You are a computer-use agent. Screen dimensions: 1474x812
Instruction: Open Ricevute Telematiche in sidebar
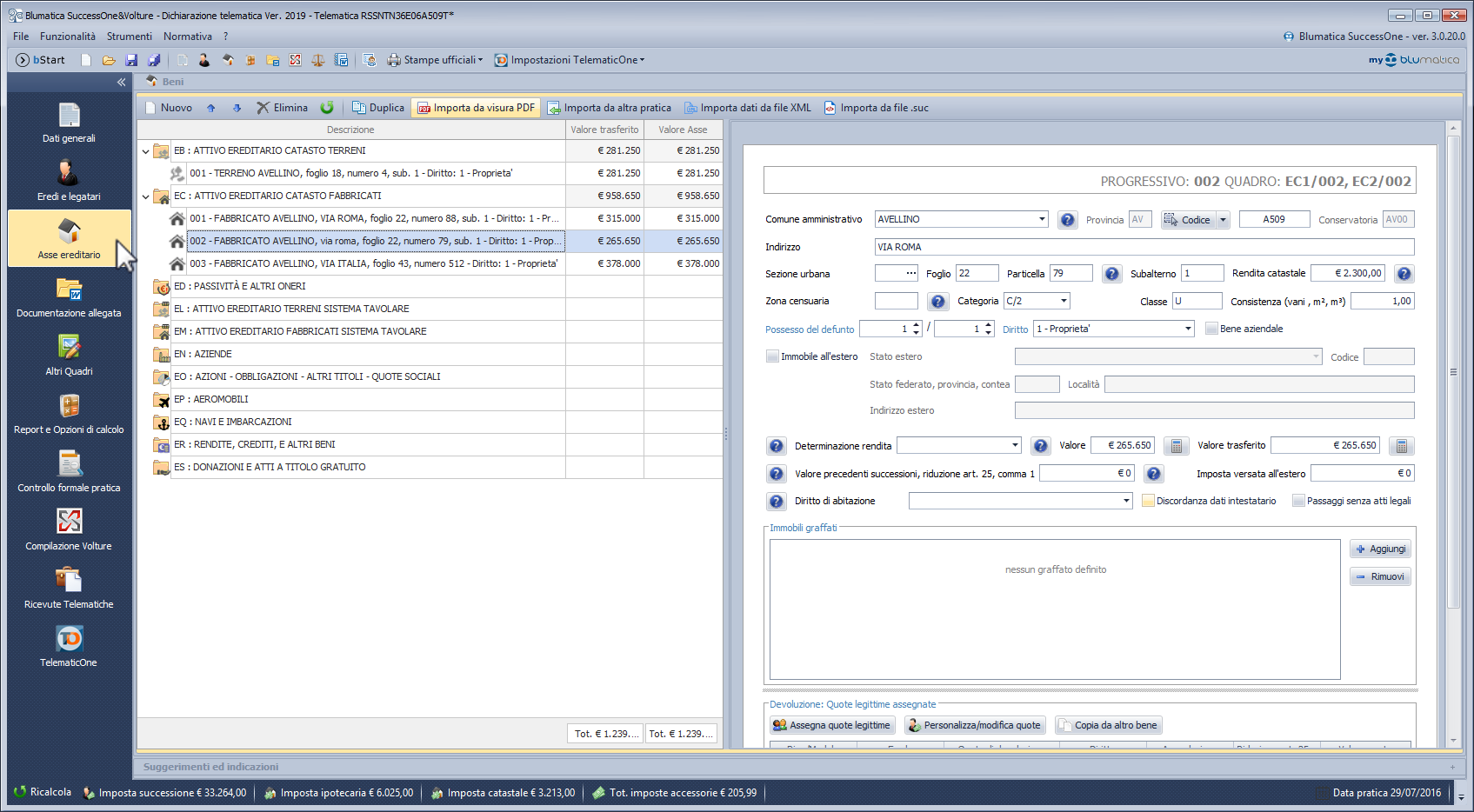tap(69, 589)
